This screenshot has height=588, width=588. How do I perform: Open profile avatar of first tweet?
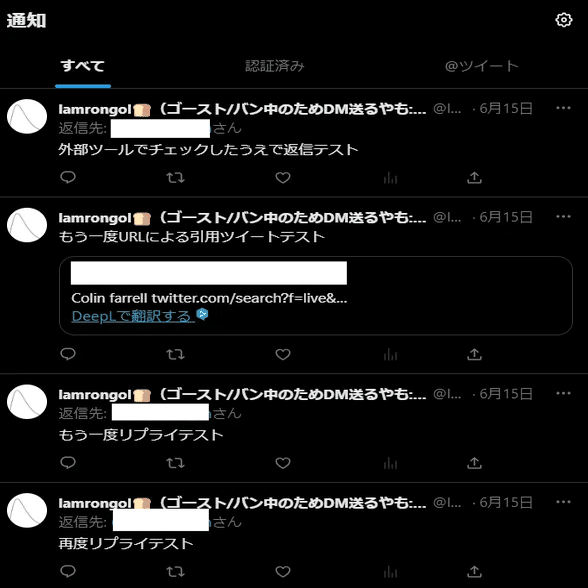pyautogui.click(x=27, y=116)
